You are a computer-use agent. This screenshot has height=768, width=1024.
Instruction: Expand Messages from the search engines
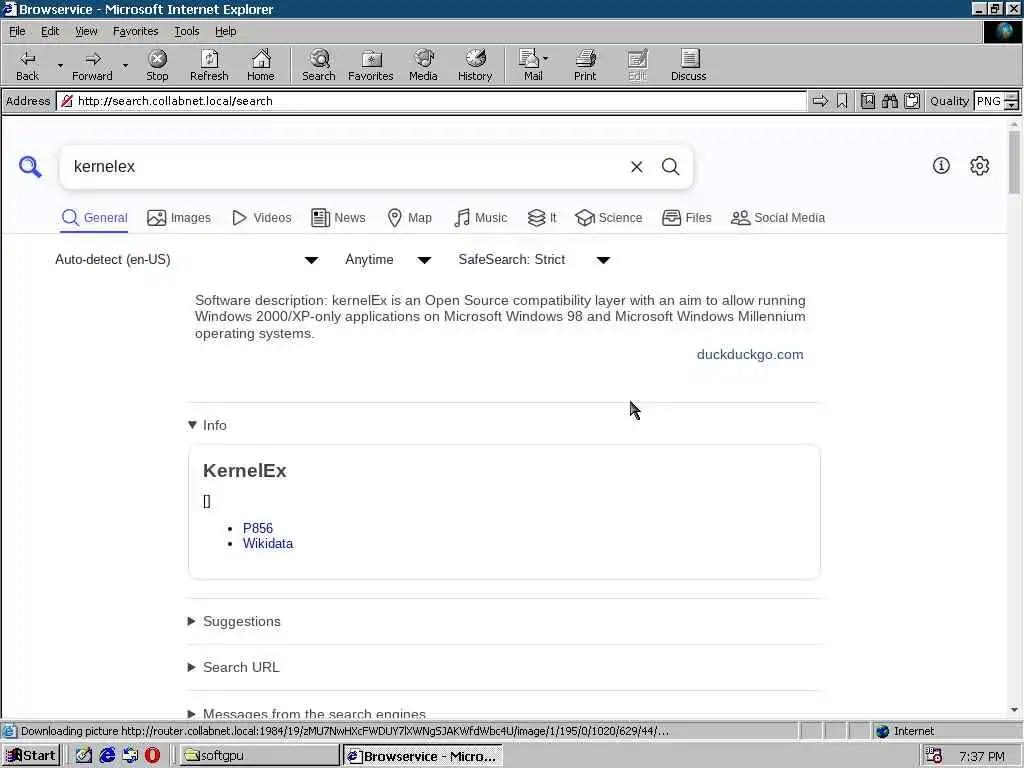tap(307, 713)
